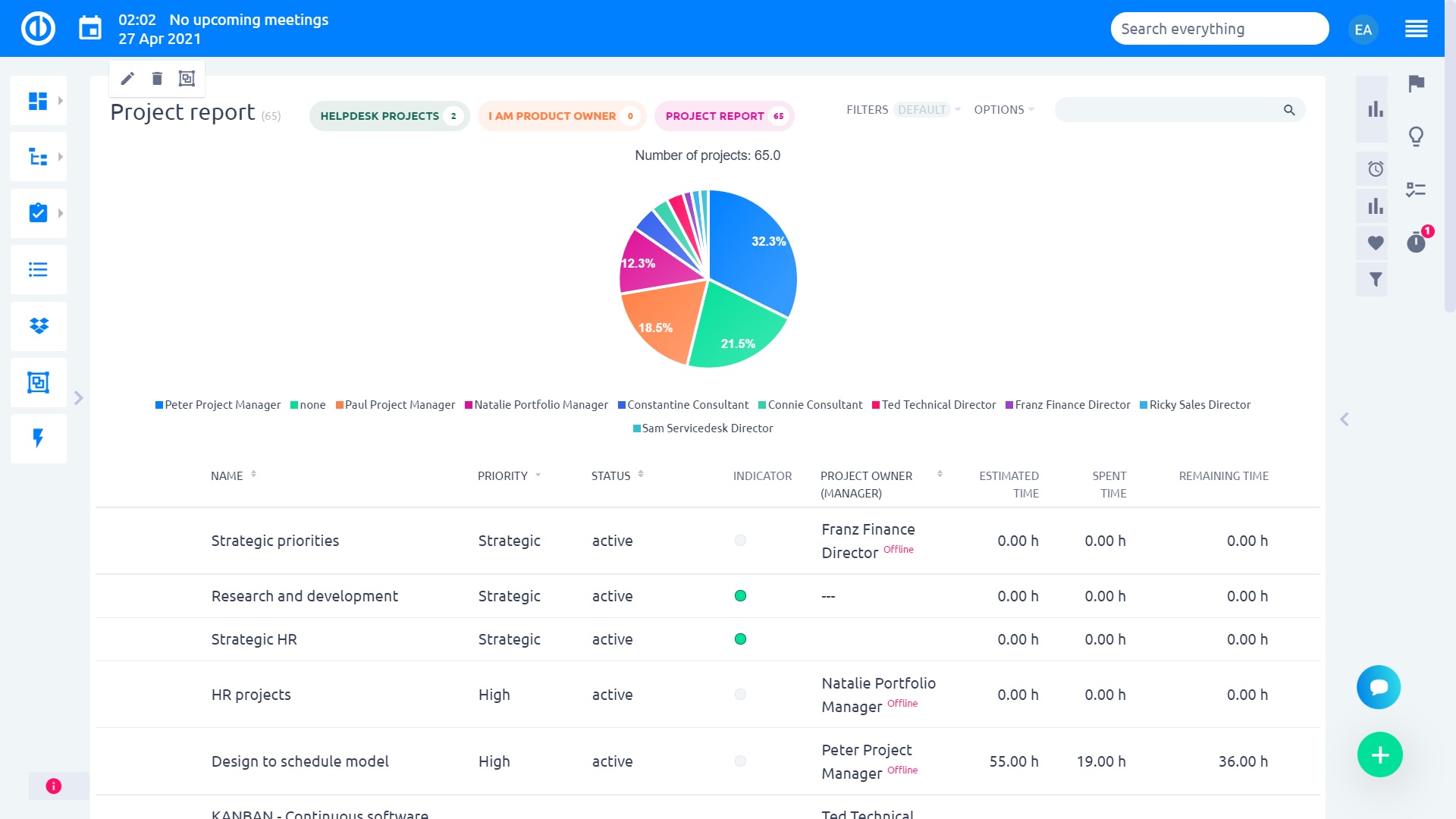
Task: Click the duplicate/copy icon
Action: point(187,78)
